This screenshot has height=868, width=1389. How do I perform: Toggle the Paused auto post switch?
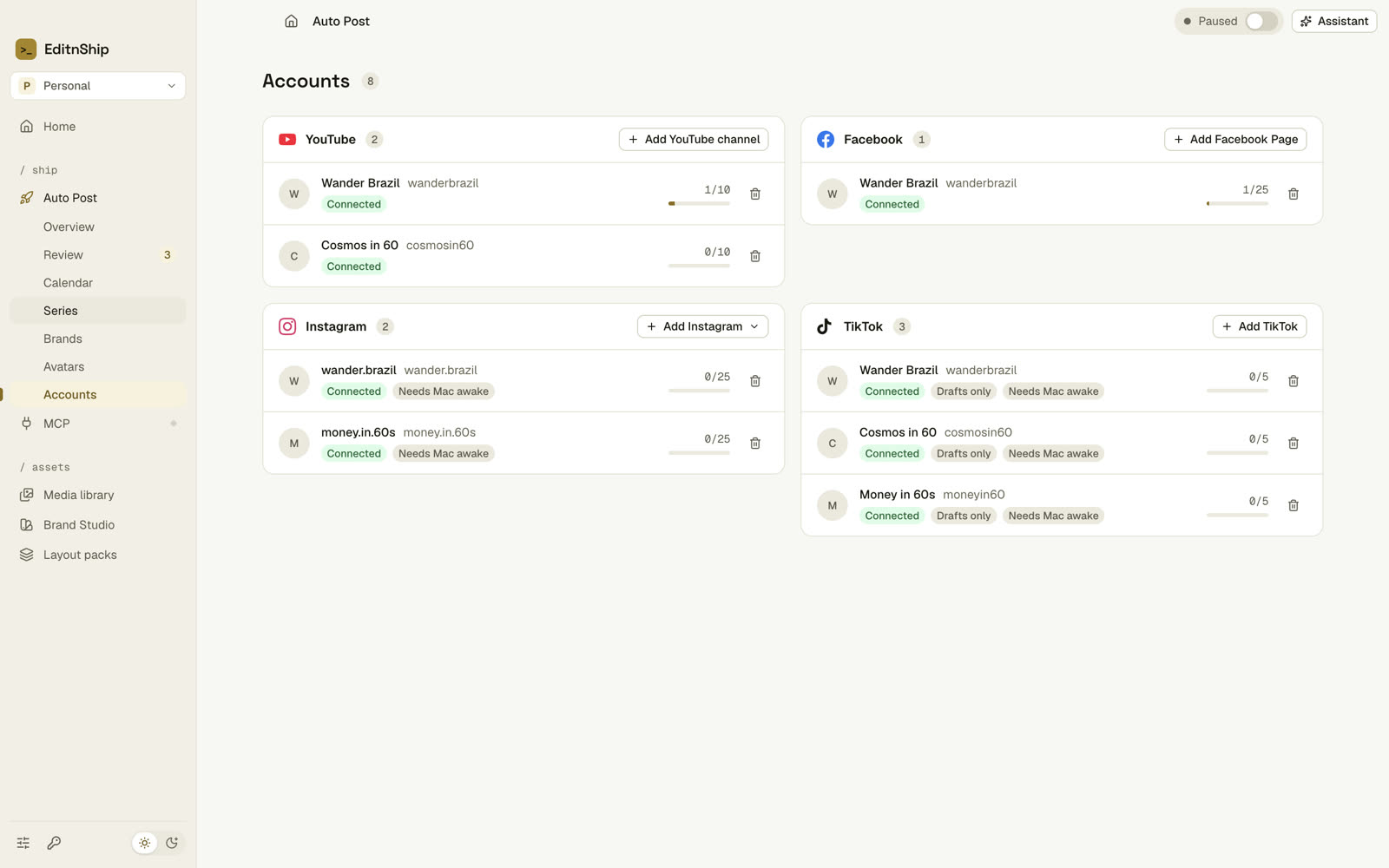coord(1261,22)
